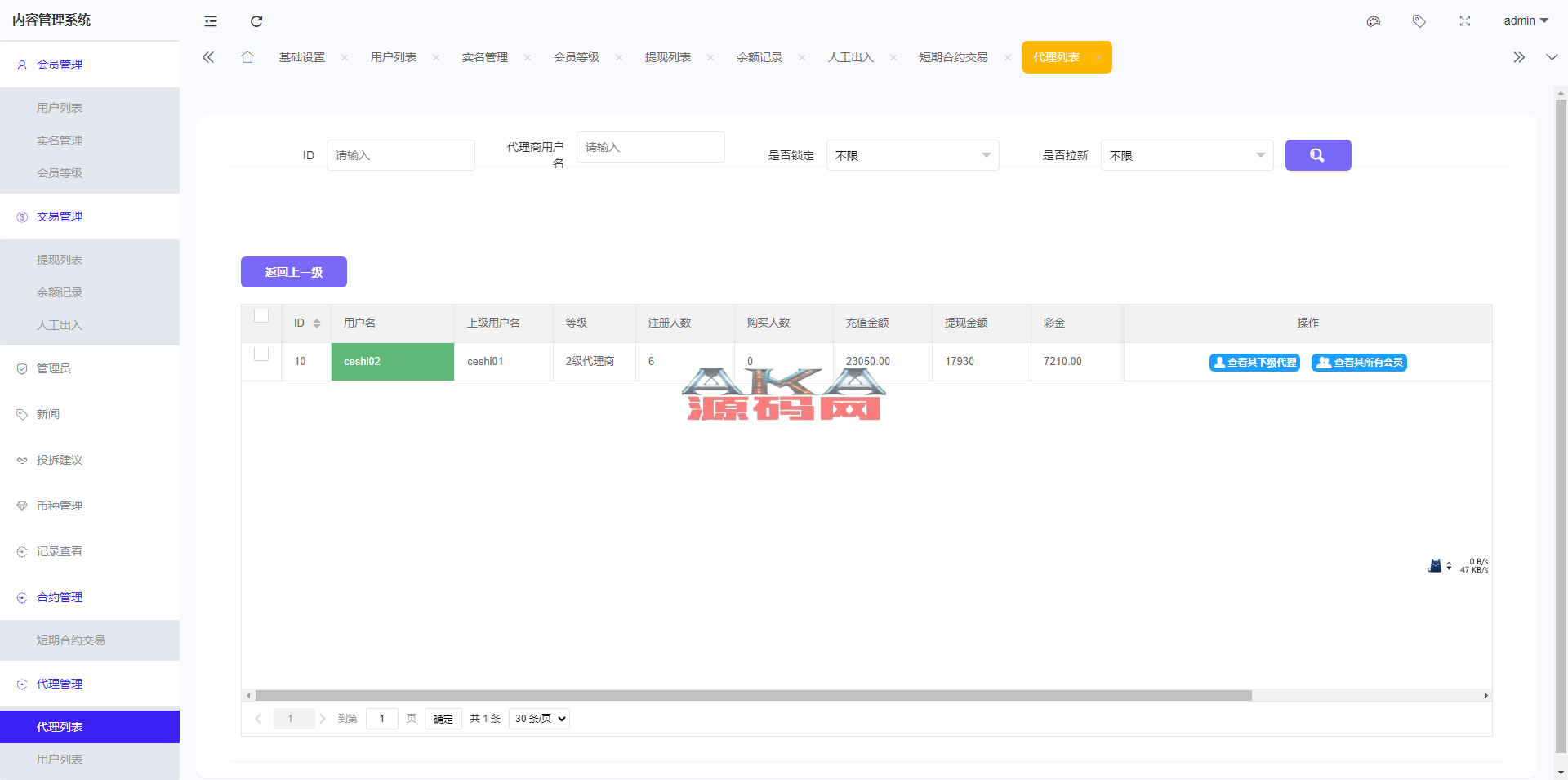Click the home tab icon
Screen dimensions: 1568x780
(247, 57)
